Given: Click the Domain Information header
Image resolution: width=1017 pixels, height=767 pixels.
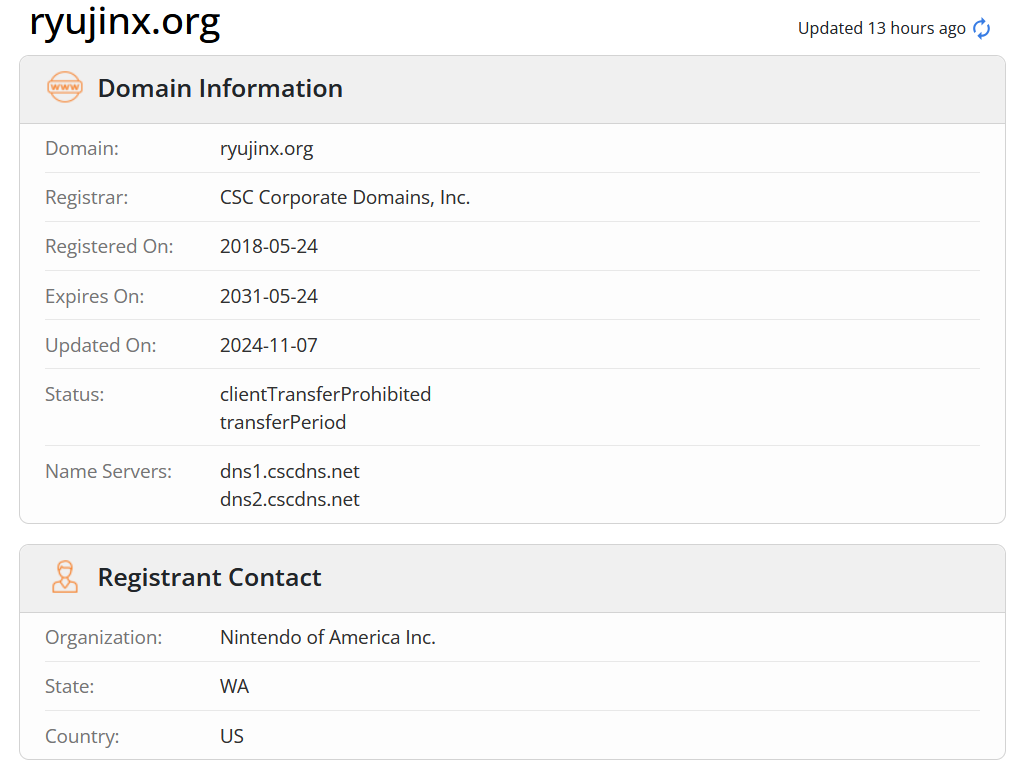Looking at the screenshot, I should [220, 88].
